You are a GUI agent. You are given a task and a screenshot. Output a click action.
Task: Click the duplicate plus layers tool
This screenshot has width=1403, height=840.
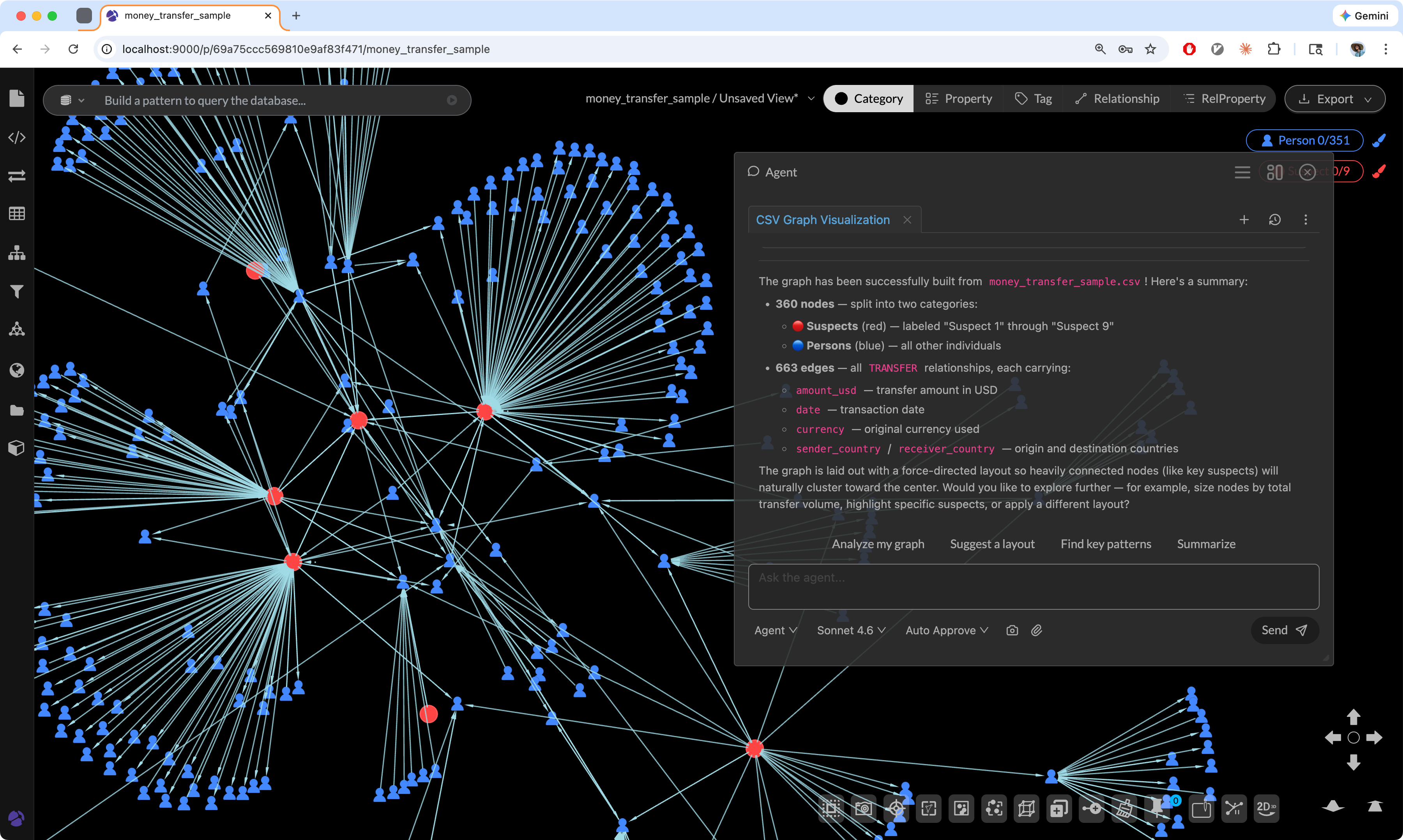point(1059,808)
